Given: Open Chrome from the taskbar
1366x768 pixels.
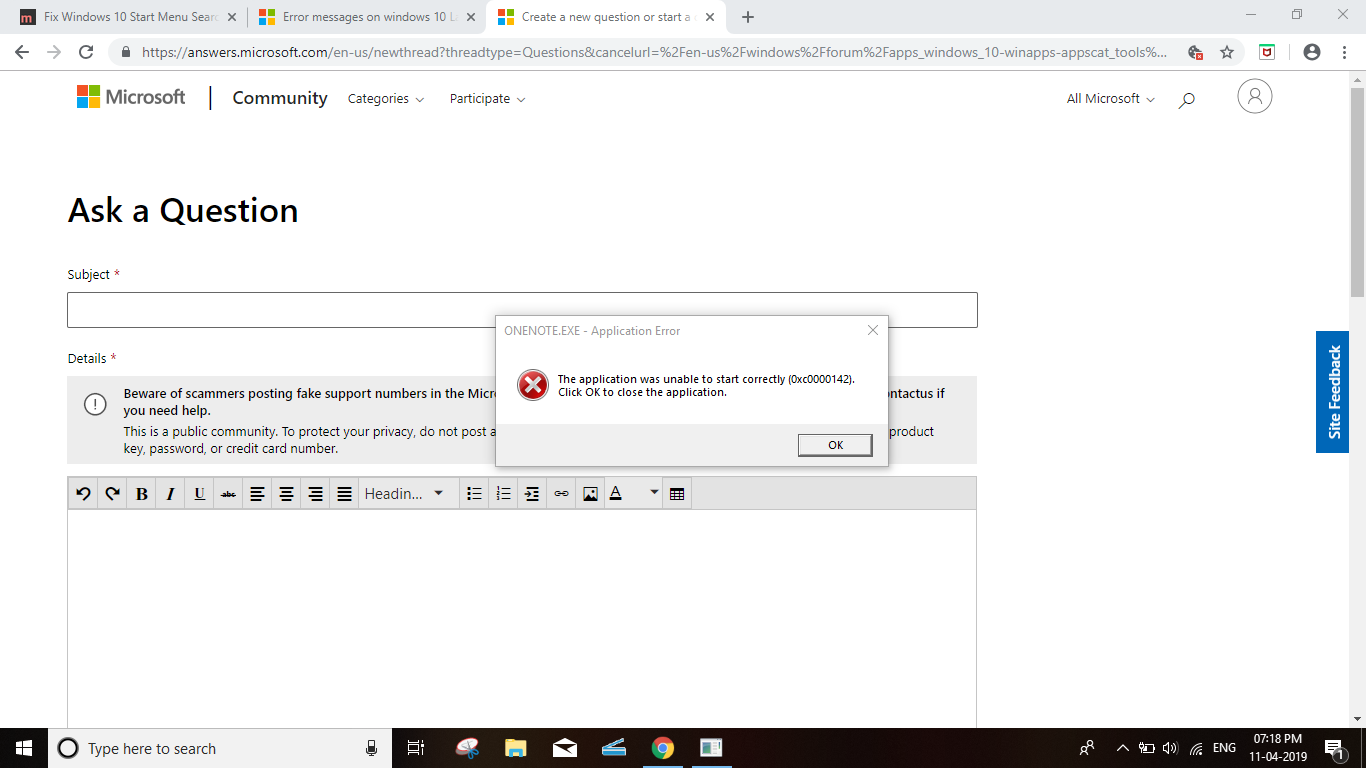Looking at the screenshot, I should click(662, 748).
